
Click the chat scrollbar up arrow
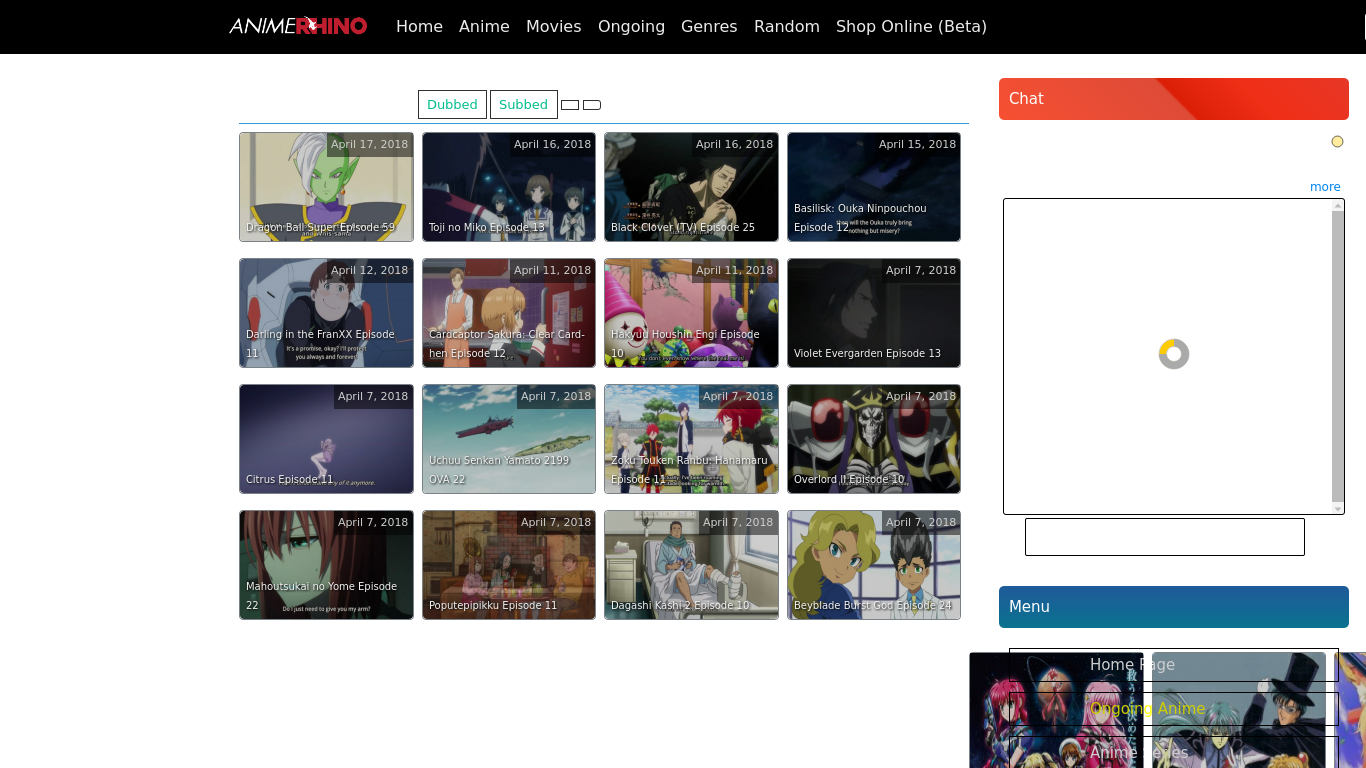(x=1338, y=206)
